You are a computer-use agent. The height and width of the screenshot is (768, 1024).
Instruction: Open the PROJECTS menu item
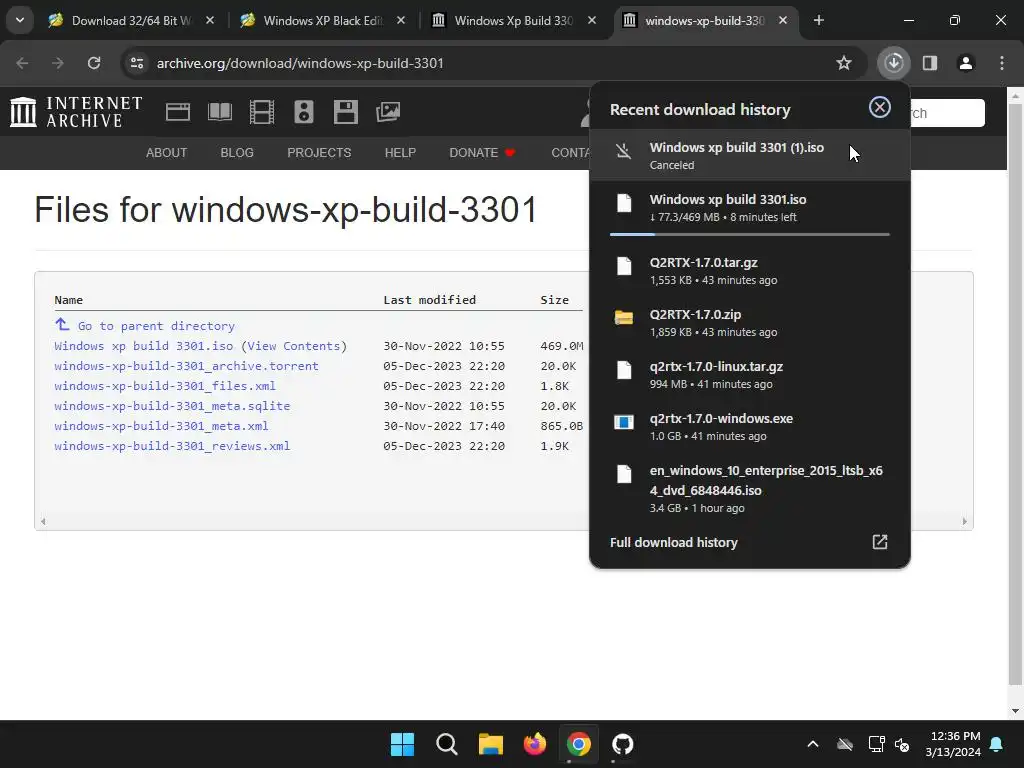319,153
